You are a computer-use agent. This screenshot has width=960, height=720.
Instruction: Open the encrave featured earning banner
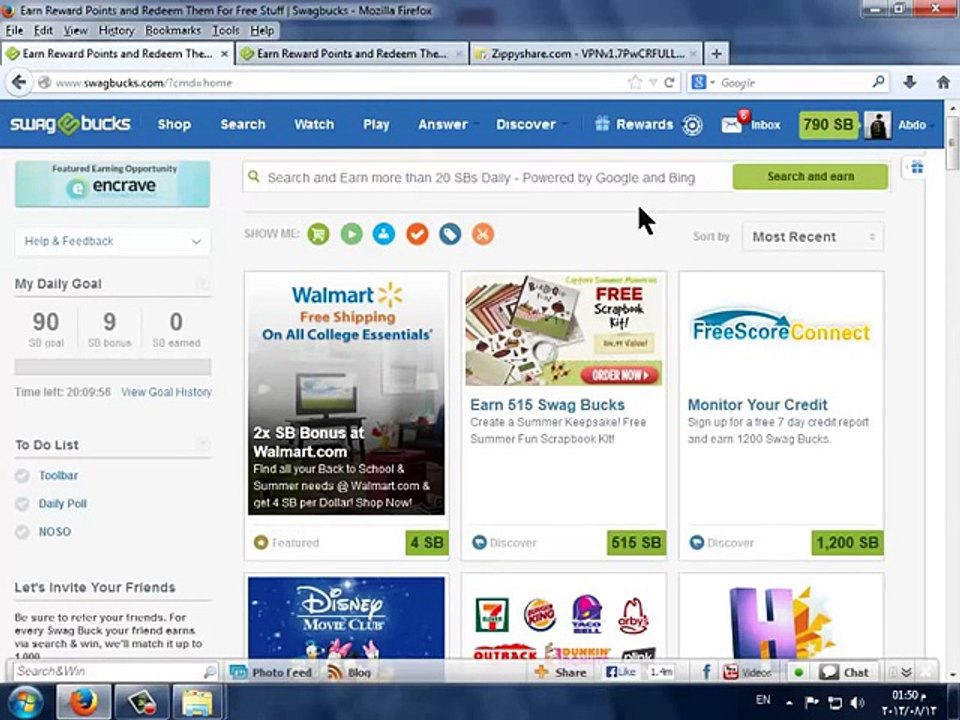click(x=113, y=184)
